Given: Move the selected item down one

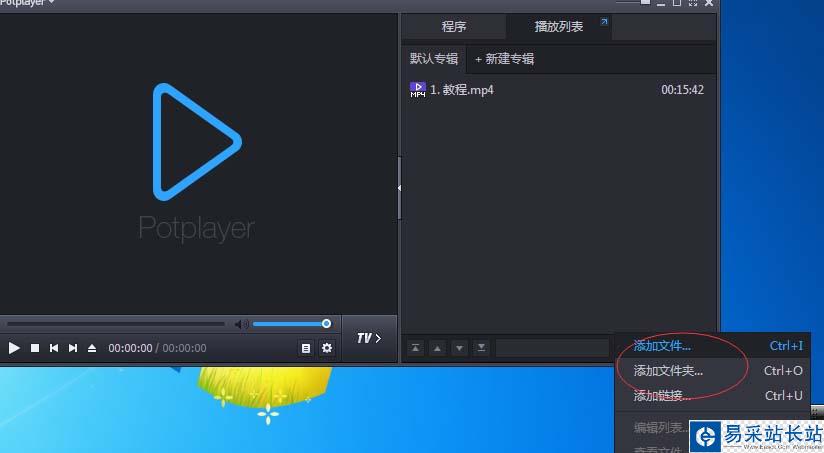Looking at the screenshot, I should point(459,348).
